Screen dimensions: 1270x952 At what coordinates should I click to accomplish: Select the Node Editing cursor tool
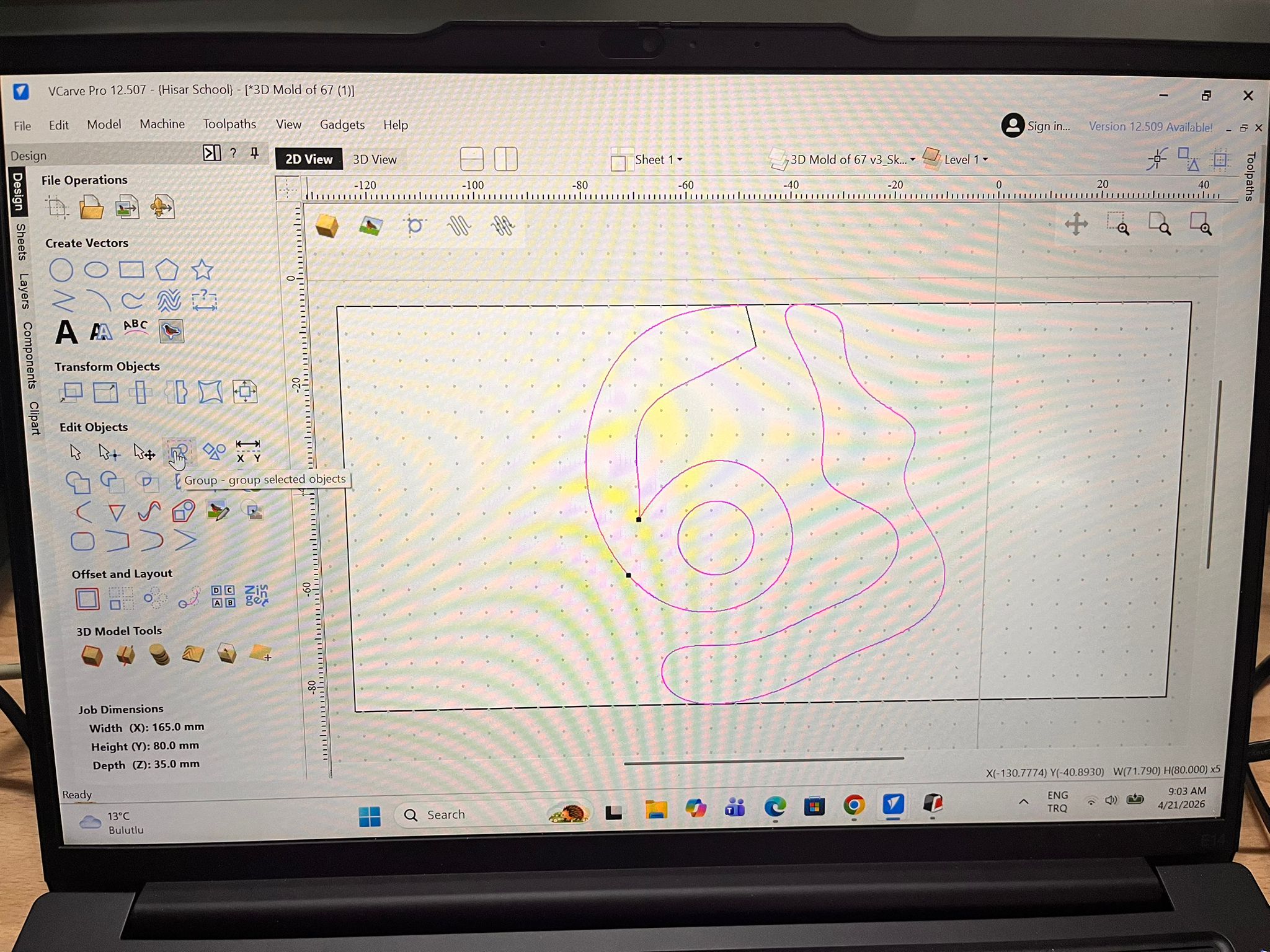pyautogui.click(x=110, y=453)
